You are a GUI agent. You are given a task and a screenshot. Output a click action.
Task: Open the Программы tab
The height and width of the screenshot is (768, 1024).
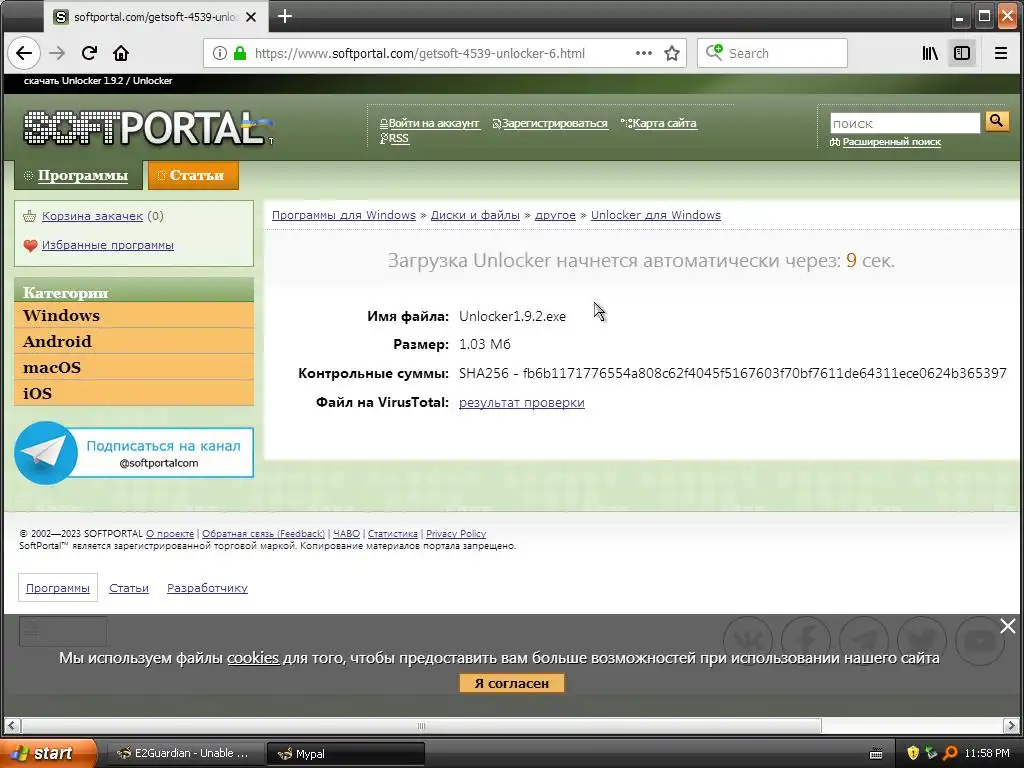click(78, 175)
